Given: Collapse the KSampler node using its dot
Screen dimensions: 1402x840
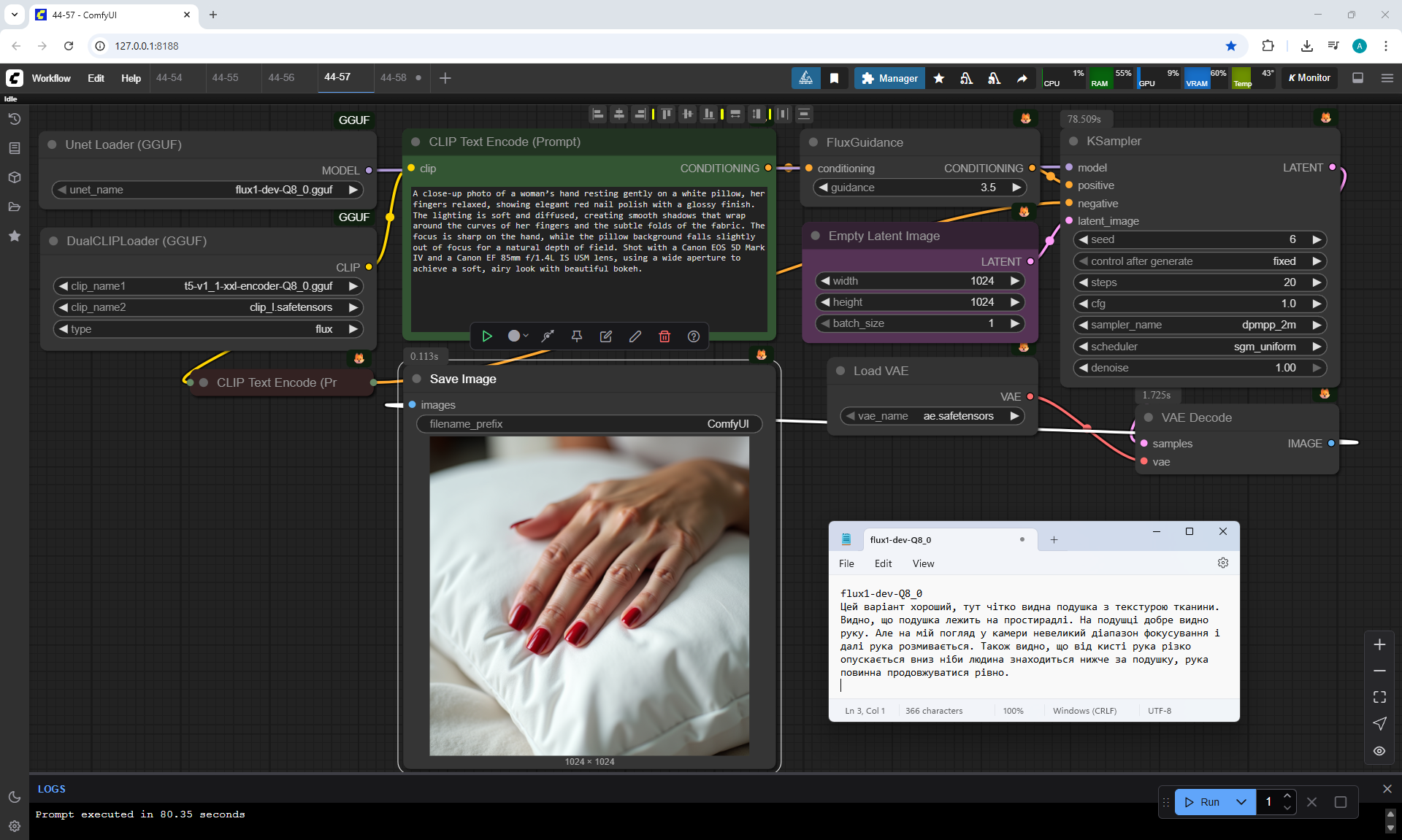Looking at the screenshot, I should point(1073,142).
